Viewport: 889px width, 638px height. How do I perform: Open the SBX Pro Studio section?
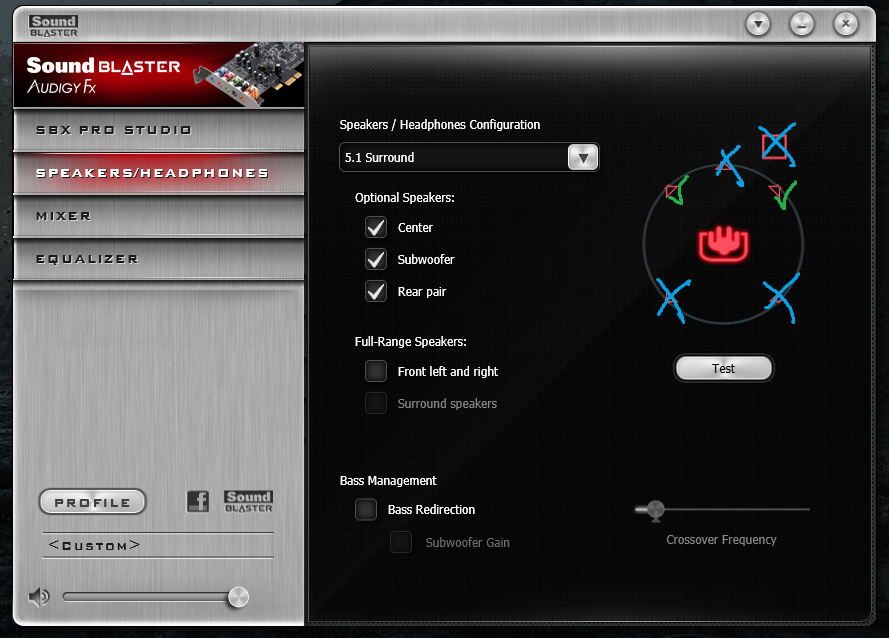(x=159, y=130)
